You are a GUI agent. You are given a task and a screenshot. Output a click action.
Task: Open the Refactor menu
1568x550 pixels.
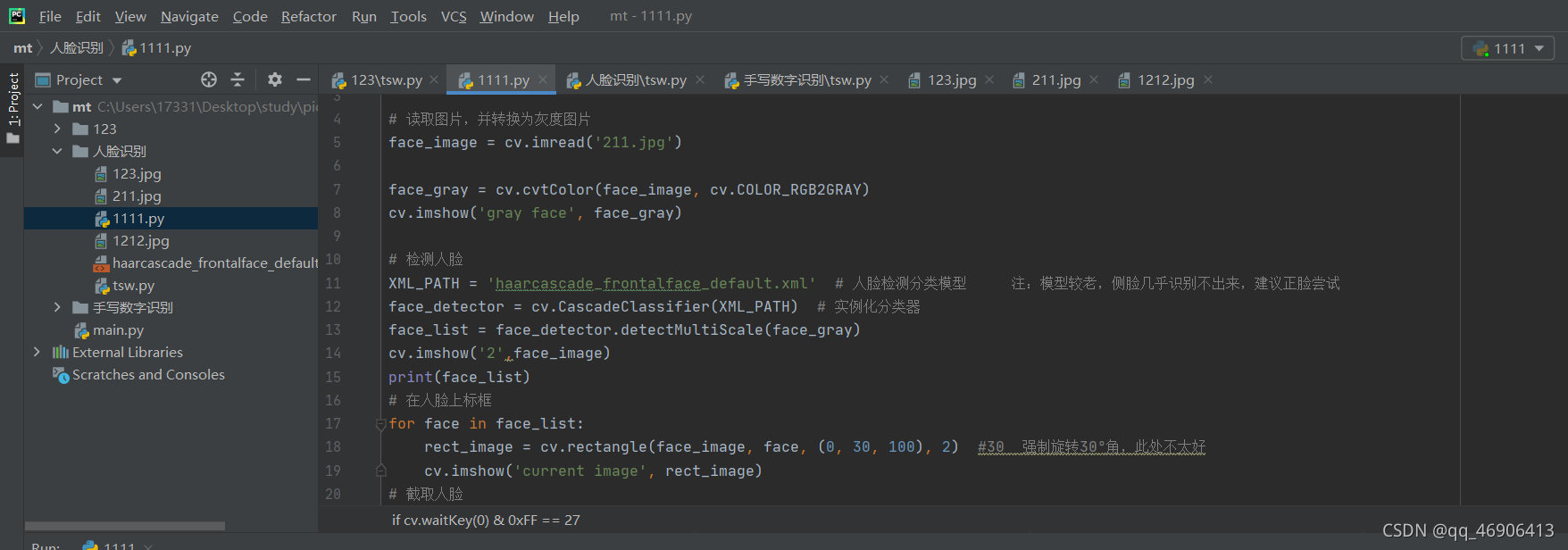coord(309,16)
